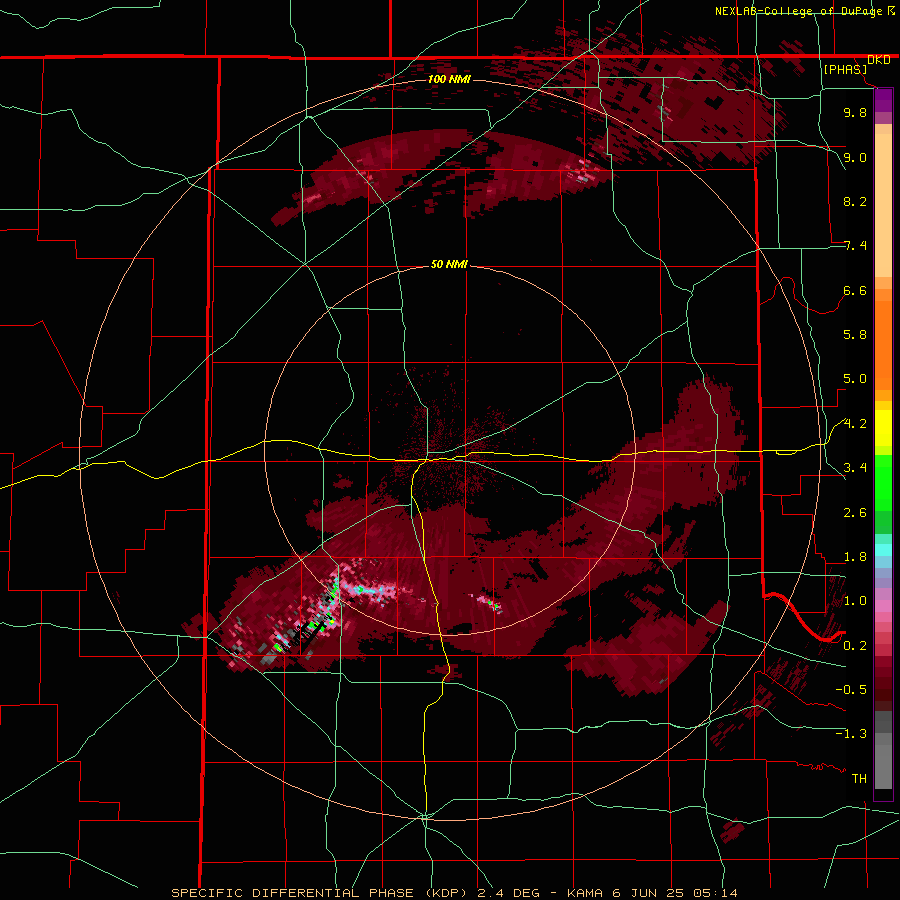Click the KDP product caption at bottom
900x900 pixels.
[455, 893]
